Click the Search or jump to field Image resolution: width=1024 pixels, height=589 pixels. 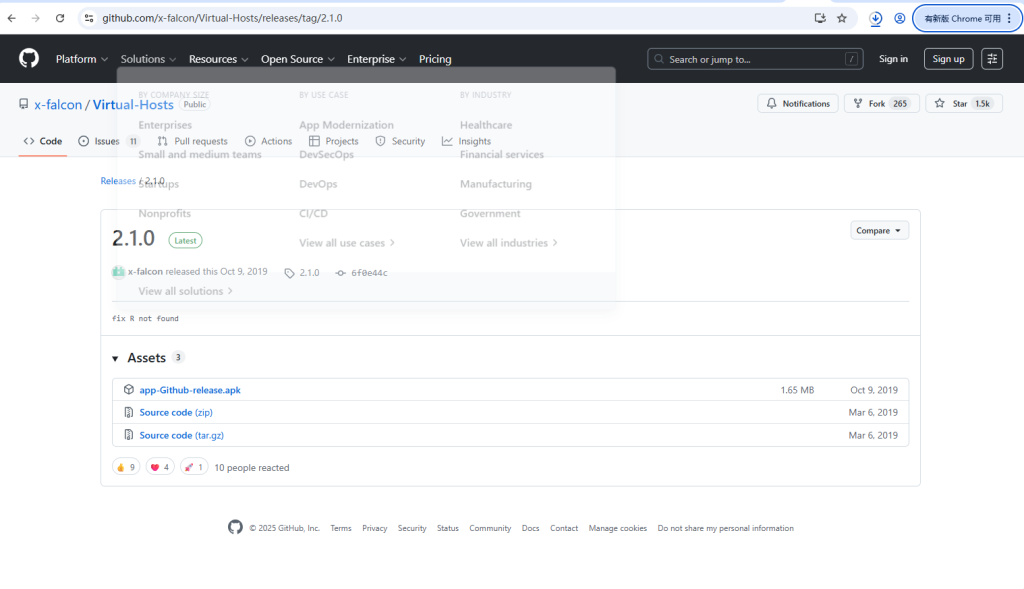(755, 59)
